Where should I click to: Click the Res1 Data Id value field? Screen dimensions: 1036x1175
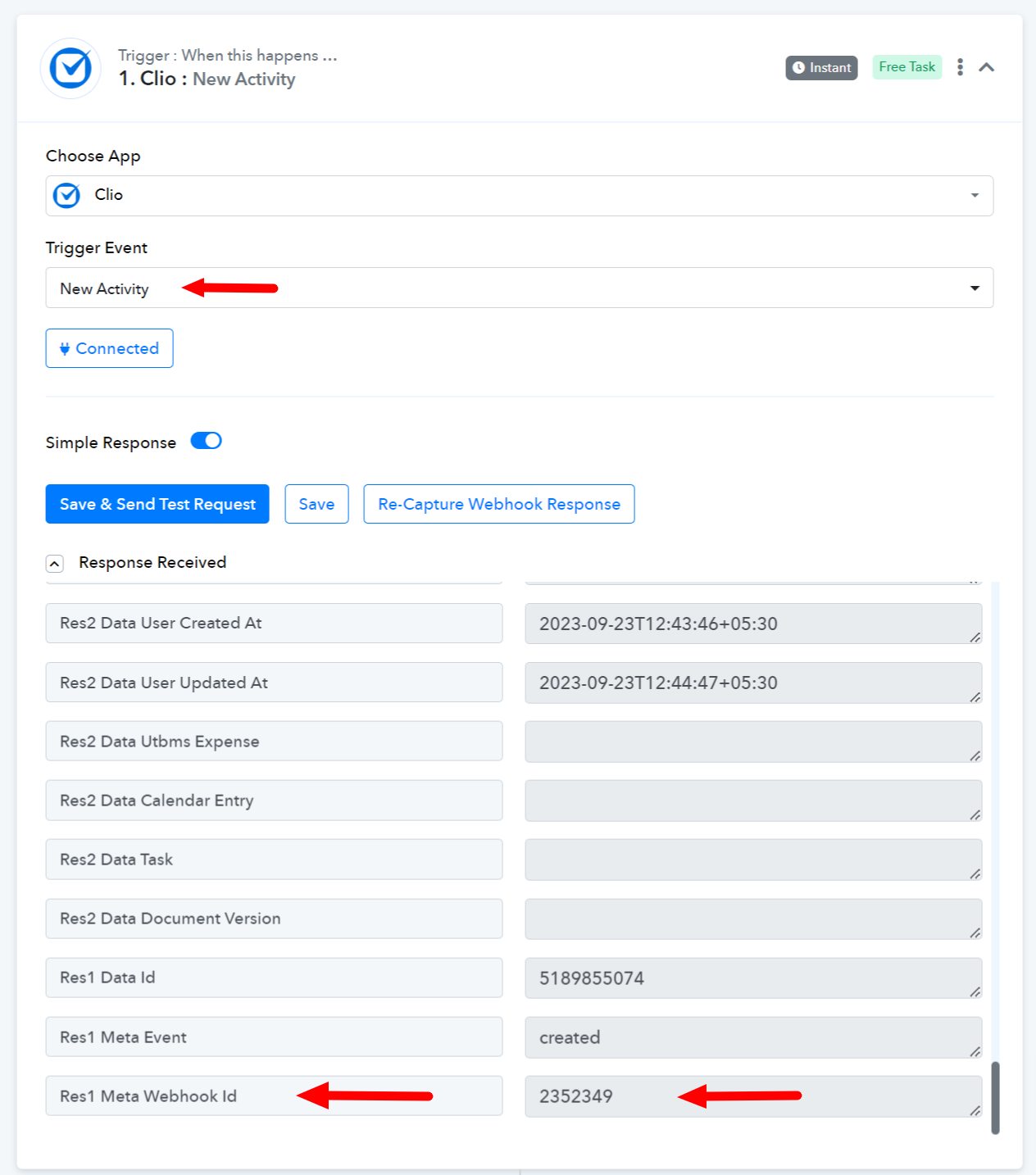753,978
